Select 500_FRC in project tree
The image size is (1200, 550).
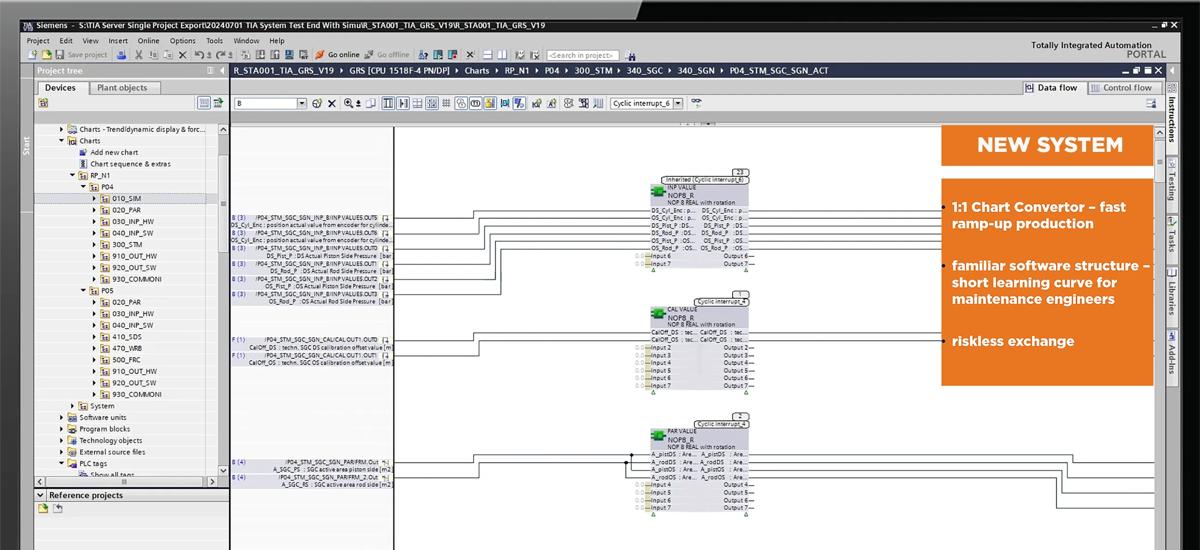(x=126, y=359)
